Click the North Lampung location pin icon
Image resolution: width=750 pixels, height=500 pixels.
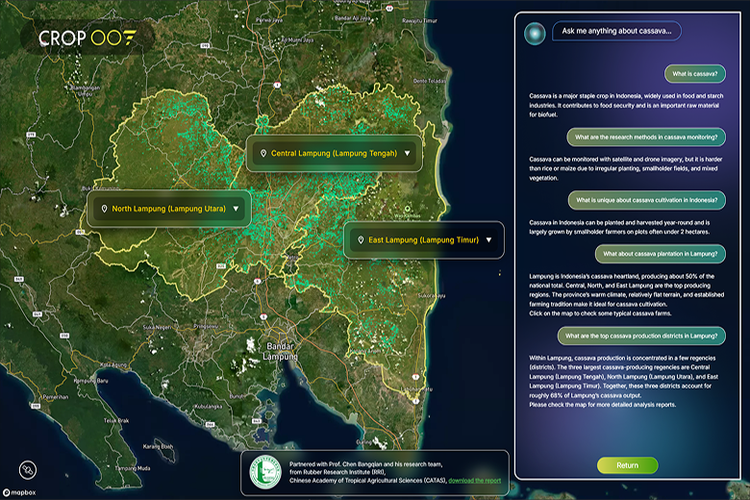click(x=104, y=209)
